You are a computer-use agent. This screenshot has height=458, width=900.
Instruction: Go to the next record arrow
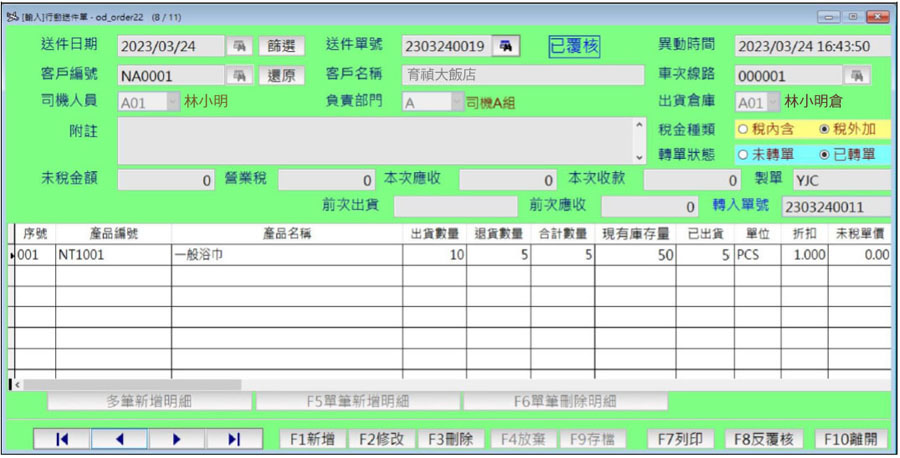tap(177, 439)
